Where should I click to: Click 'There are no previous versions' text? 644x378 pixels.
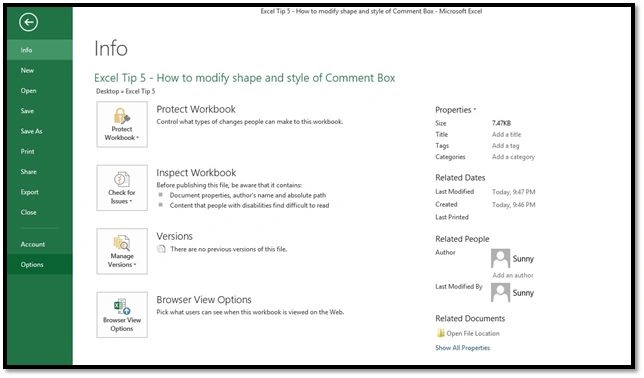(x=228, y=249)
